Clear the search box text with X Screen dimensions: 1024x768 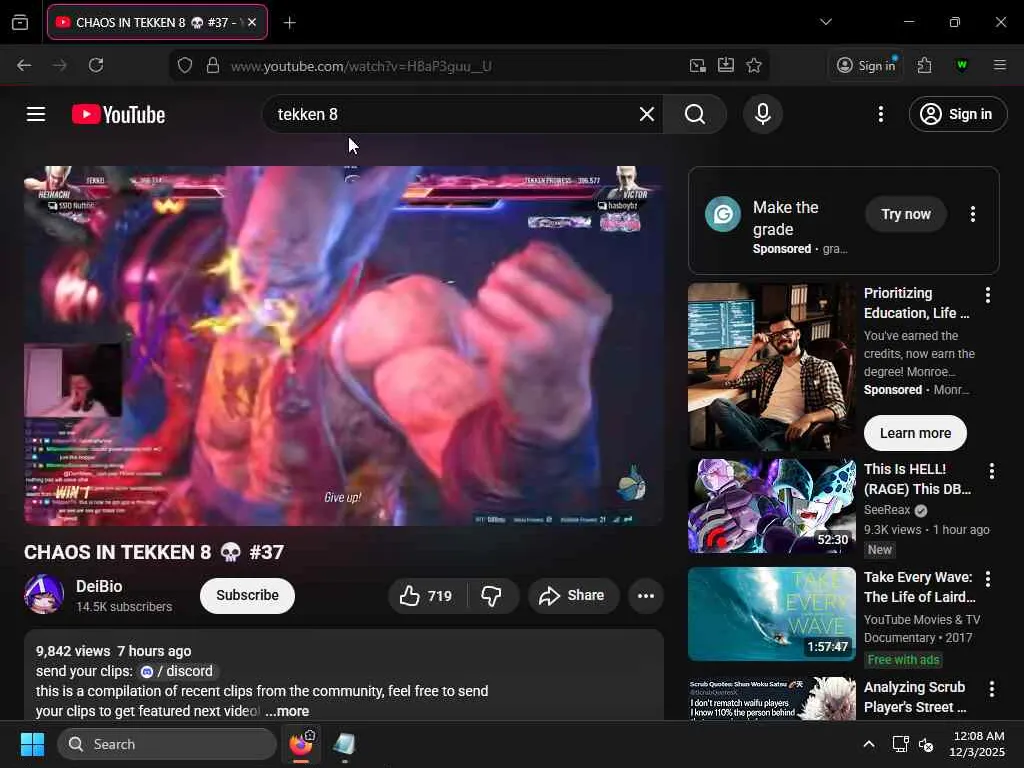tap(647, 114)
